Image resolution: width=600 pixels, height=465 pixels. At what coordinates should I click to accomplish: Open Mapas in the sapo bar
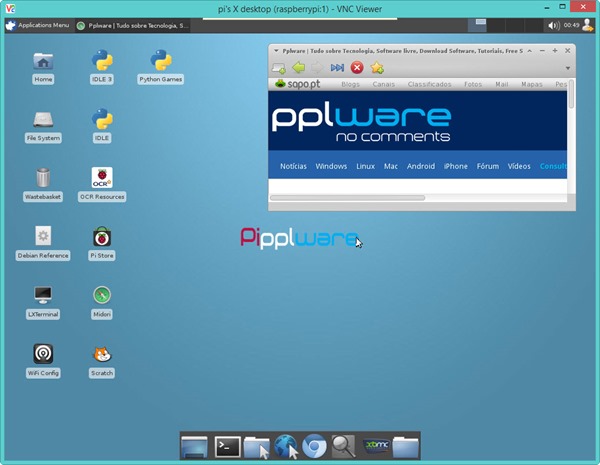[x=532, y=84]
